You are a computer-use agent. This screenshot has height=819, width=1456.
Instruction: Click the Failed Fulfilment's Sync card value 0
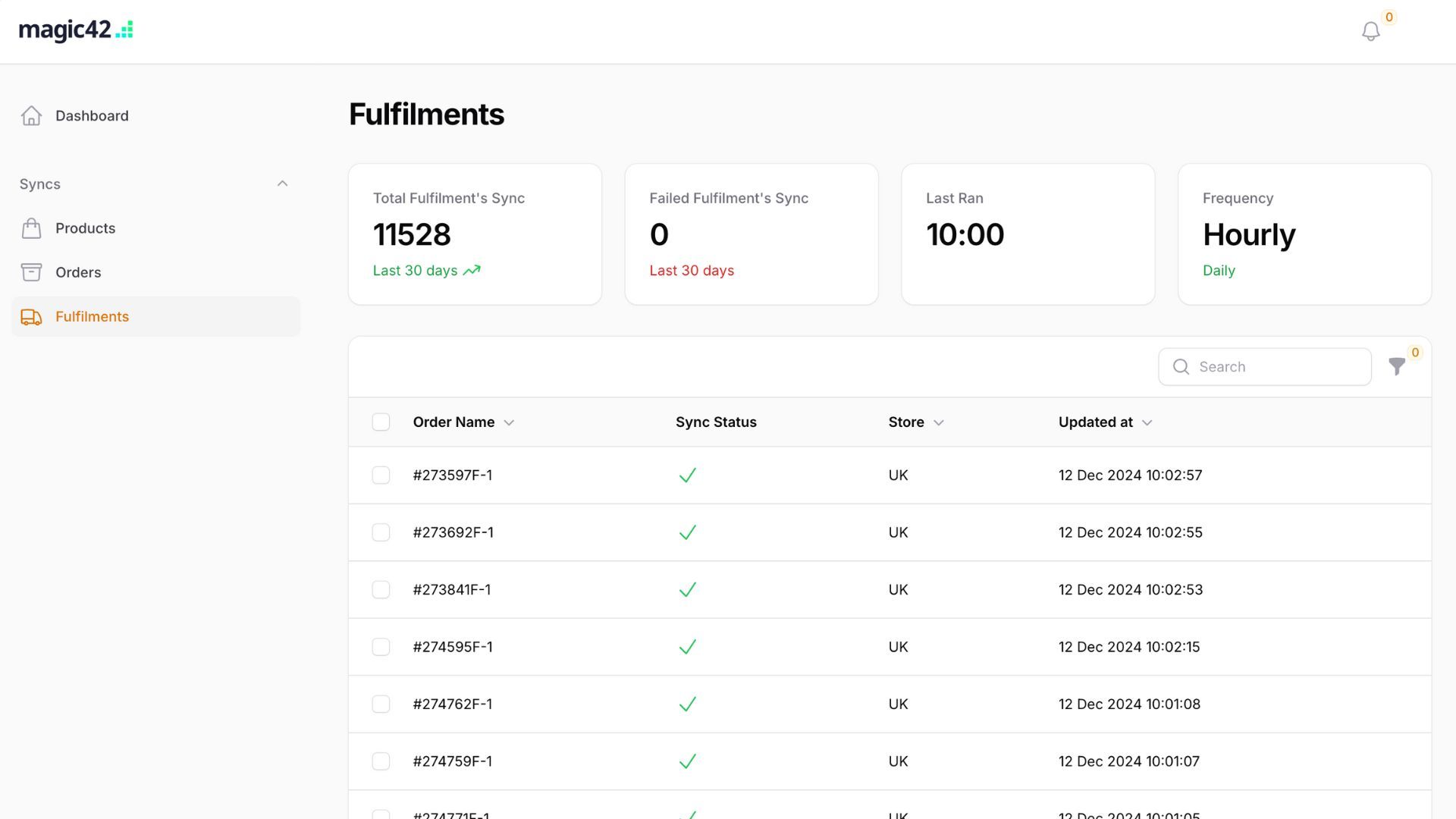[x=659, y=235]
